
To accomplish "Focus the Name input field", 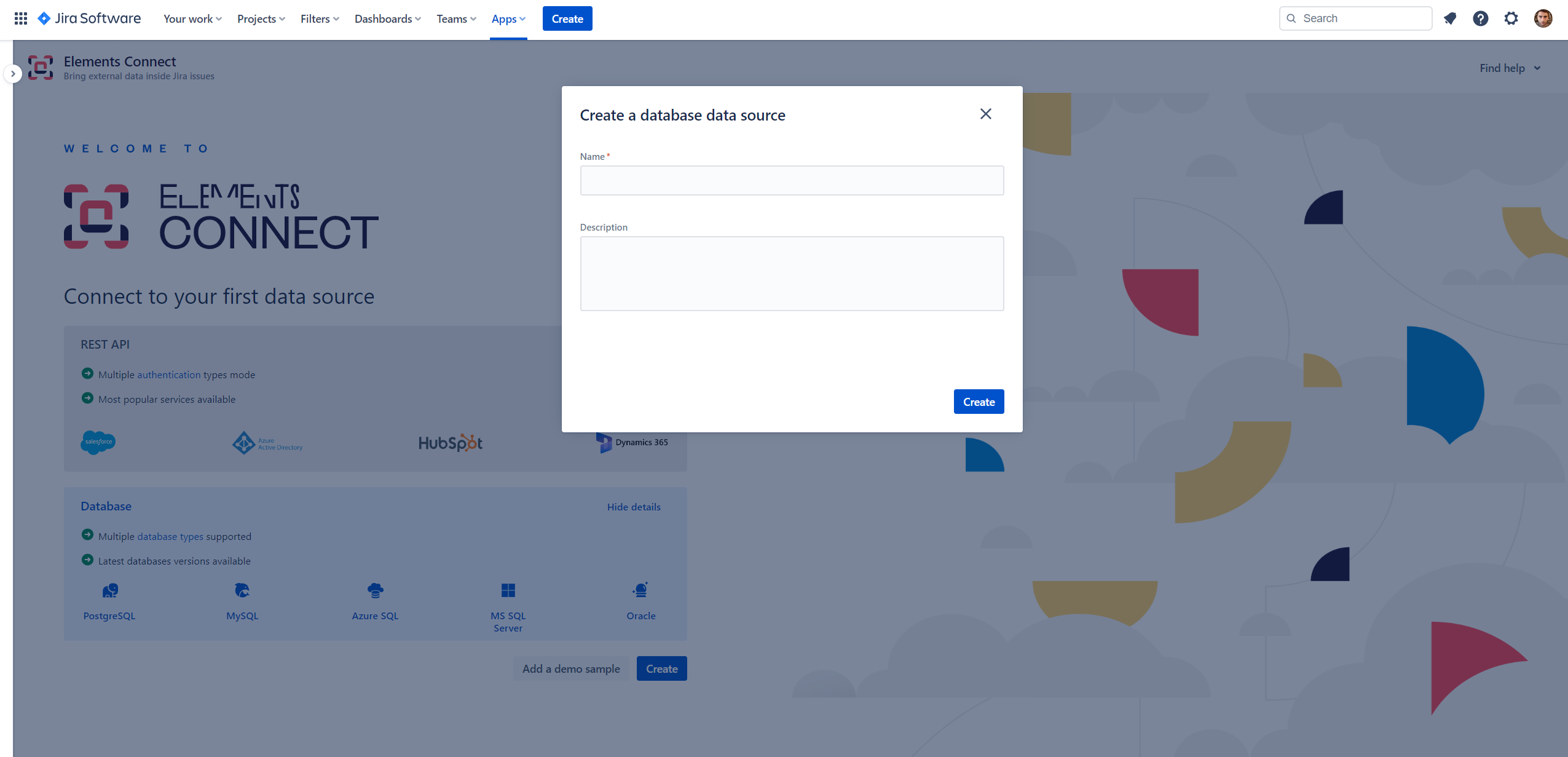I will (x=792, y=181).
